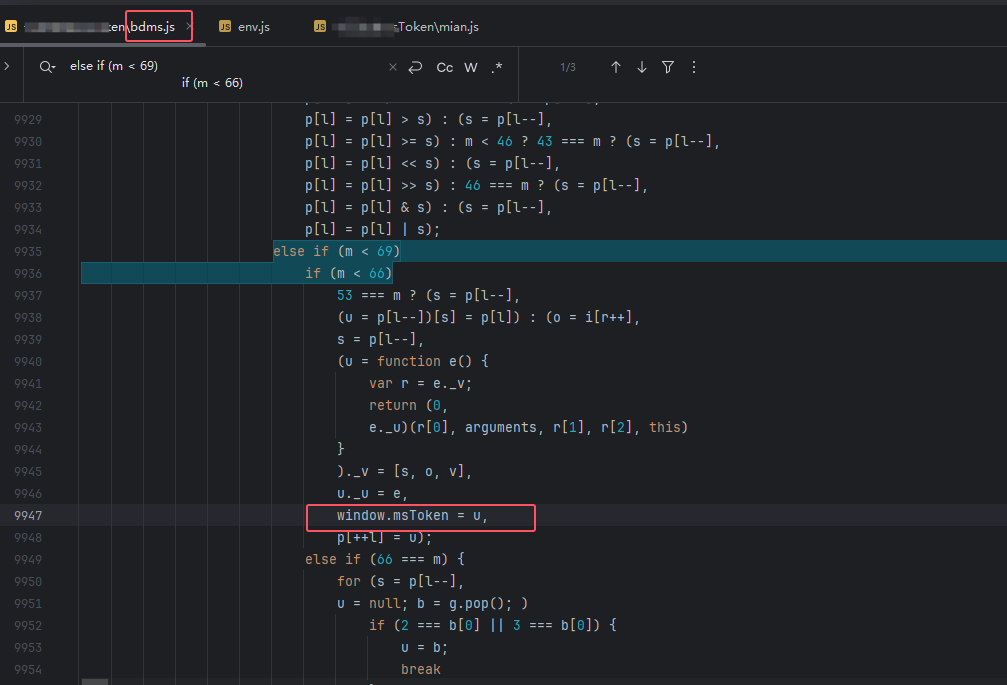Jump to next search occurrence
The width and height of the screenshot is (1007, 685).
tap(642, 67)
